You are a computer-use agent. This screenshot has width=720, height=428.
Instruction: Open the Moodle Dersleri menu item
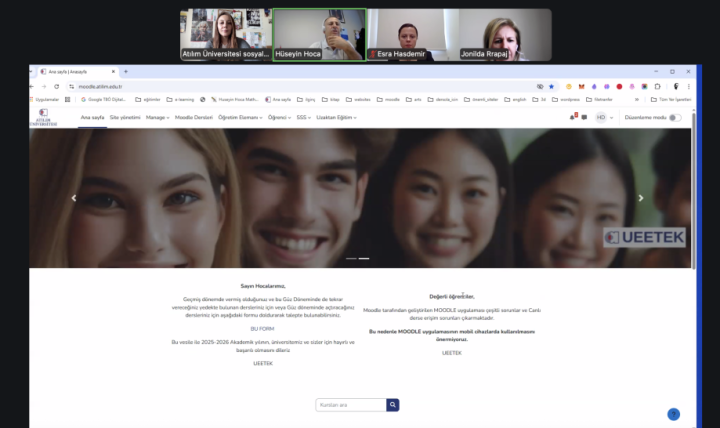point(194,117)
